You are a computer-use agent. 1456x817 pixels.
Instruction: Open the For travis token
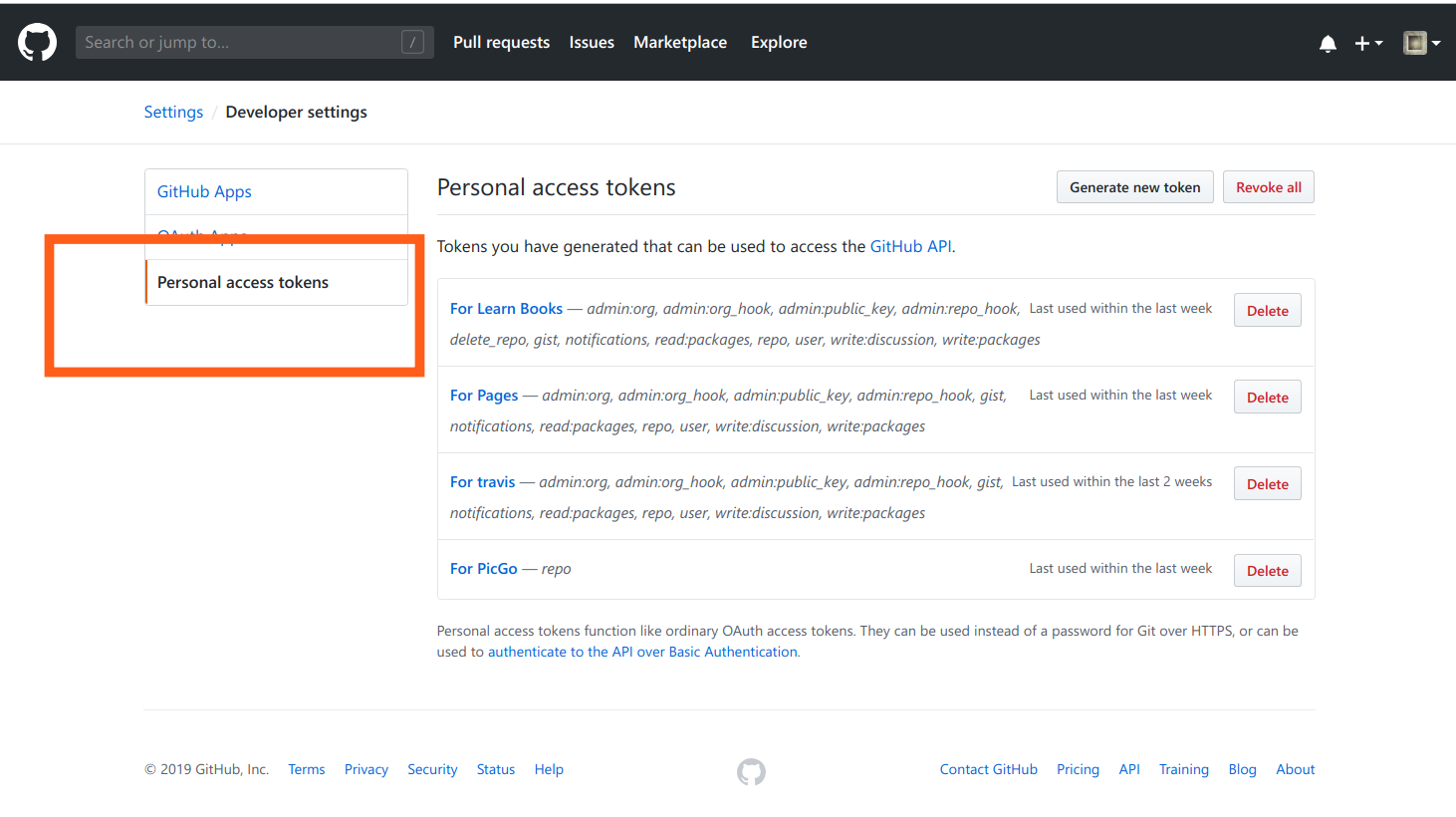[x=483, y=482]
